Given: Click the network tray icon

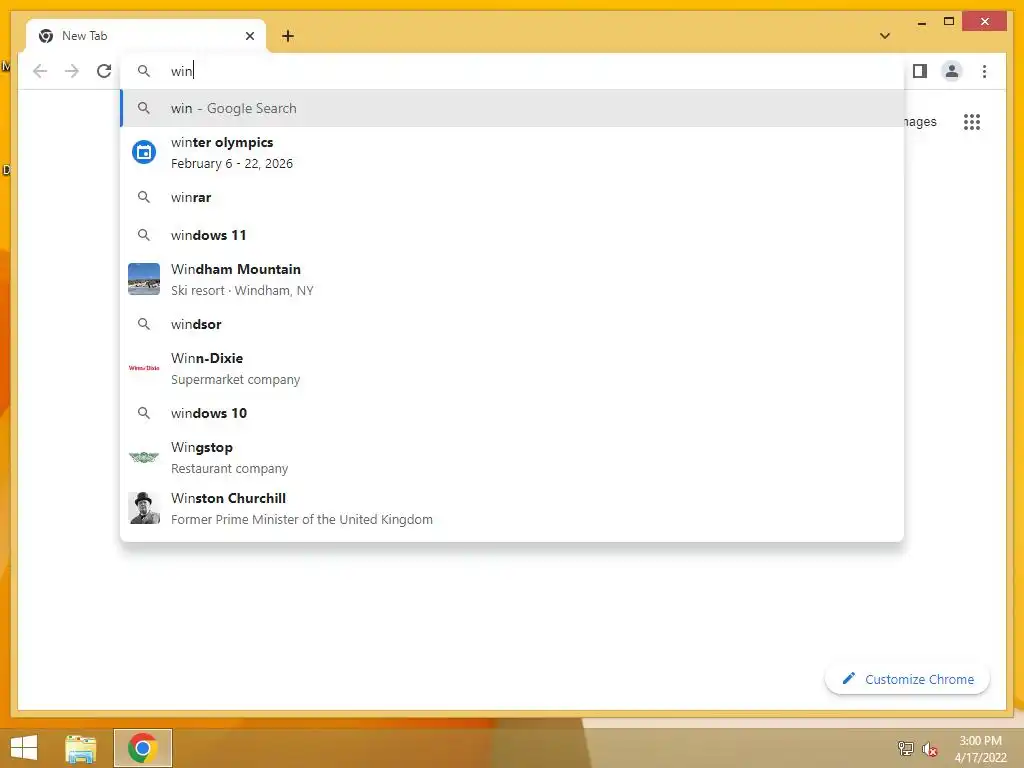Looking at the screenshot, I should [905, 748].
